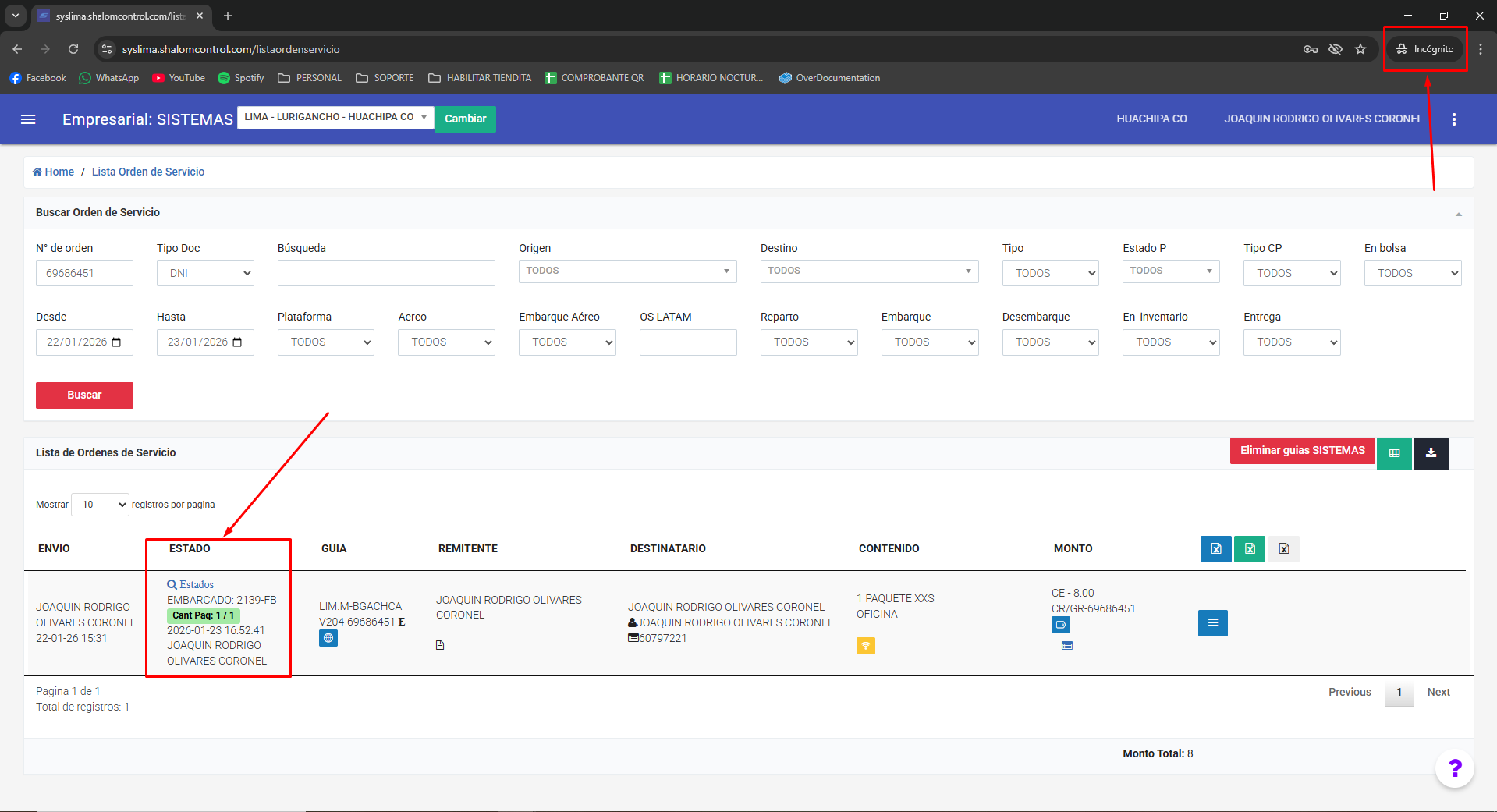Click the yellow wifi icon under CONTENIDO
The width and height of the screenshot is (1497, 812).
(865, 646)
